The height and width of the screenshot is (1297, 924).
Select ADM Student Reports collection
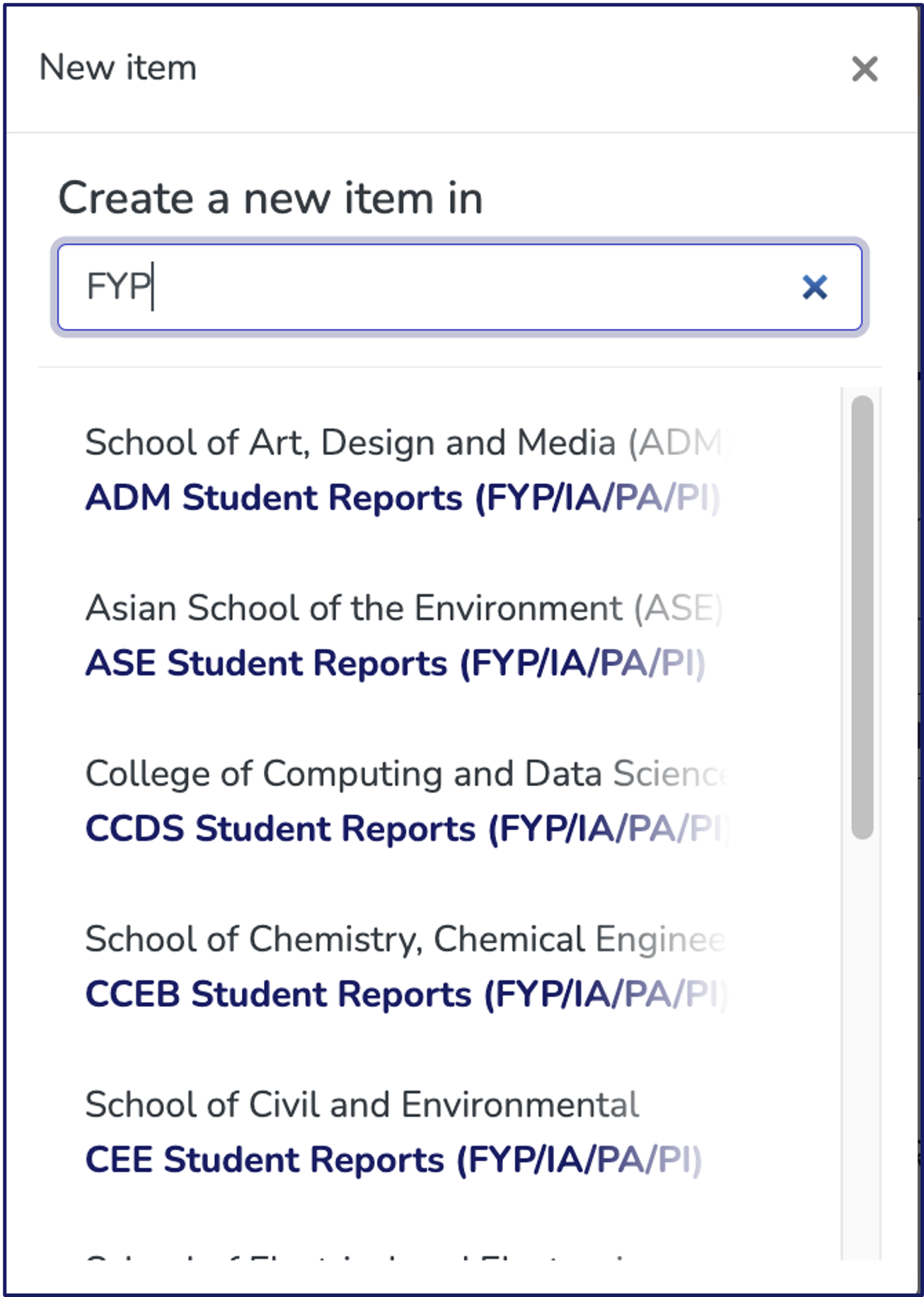pos(402,497)
